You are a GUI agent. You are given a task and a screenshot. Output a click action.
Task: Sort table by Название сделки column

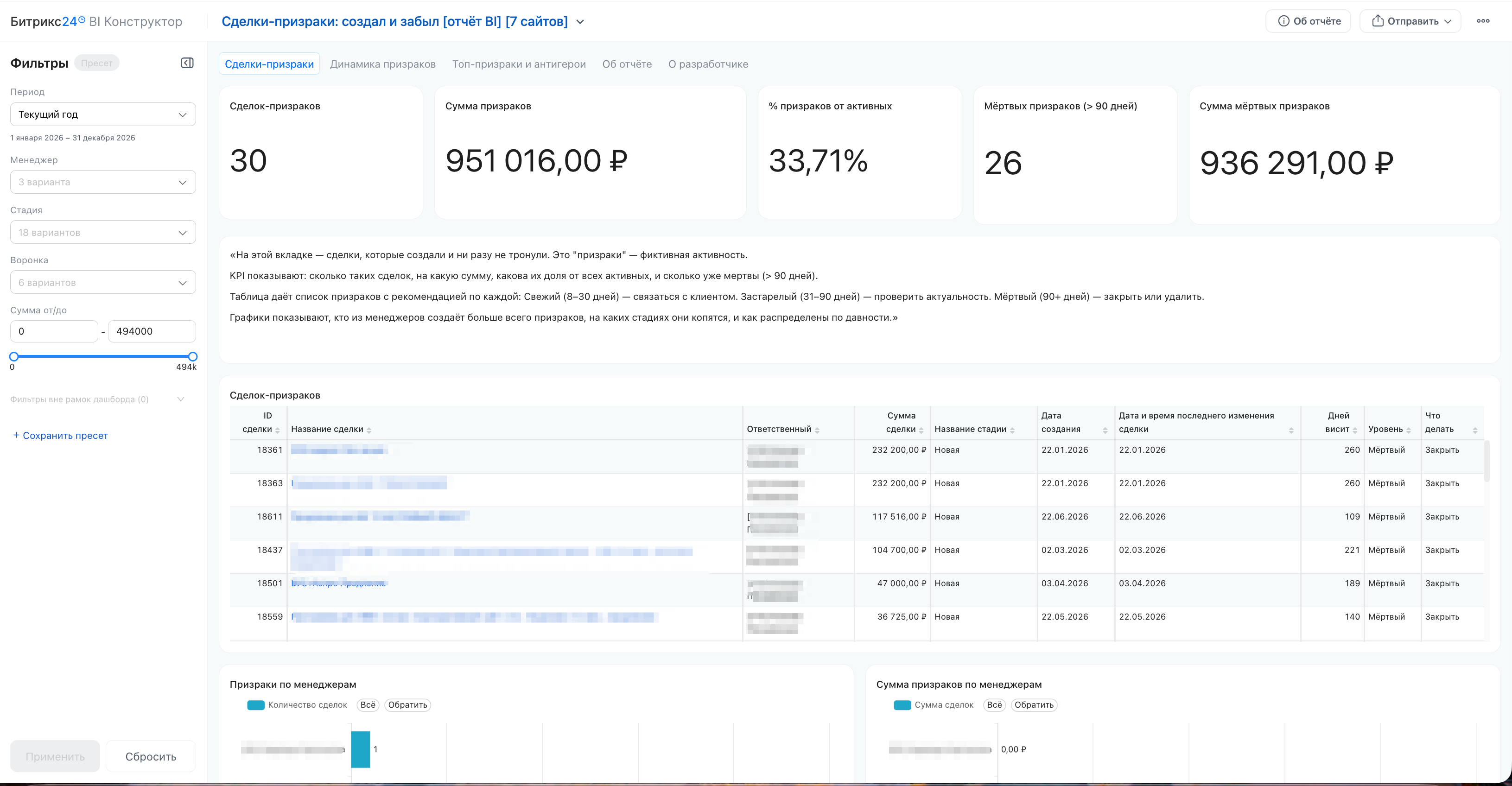coord(368,430)
